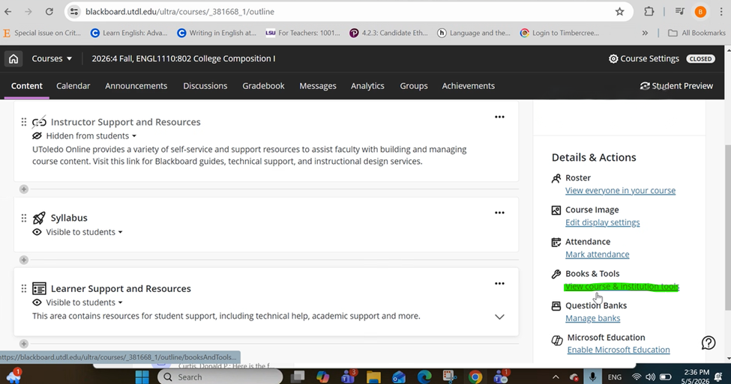Click Edit display settings link
The image size is (731, 384).
(x=603, y=222)
